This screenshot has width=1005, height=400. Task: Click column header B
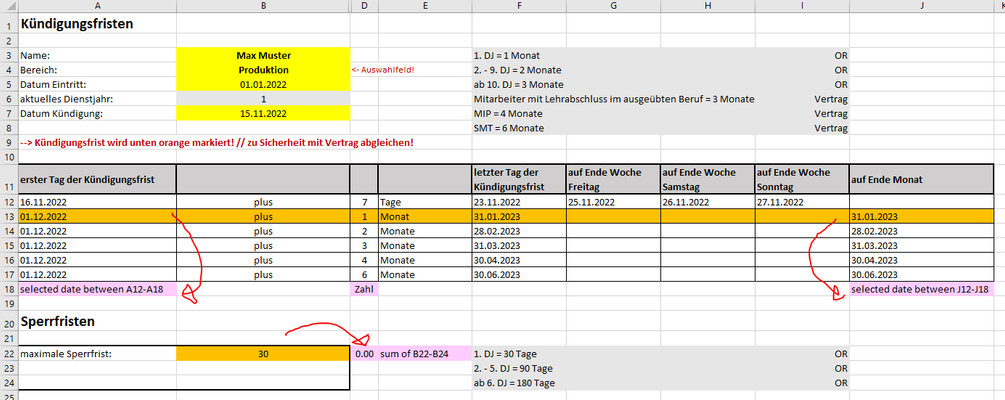[x=263, y=5]
